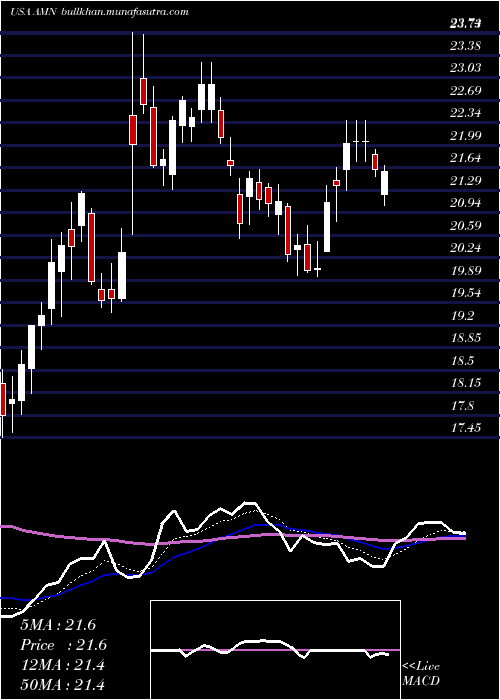The height and width of the screenshot is (700, 500).
Task: Click the 18.15 price axis label
Action: 466,383
